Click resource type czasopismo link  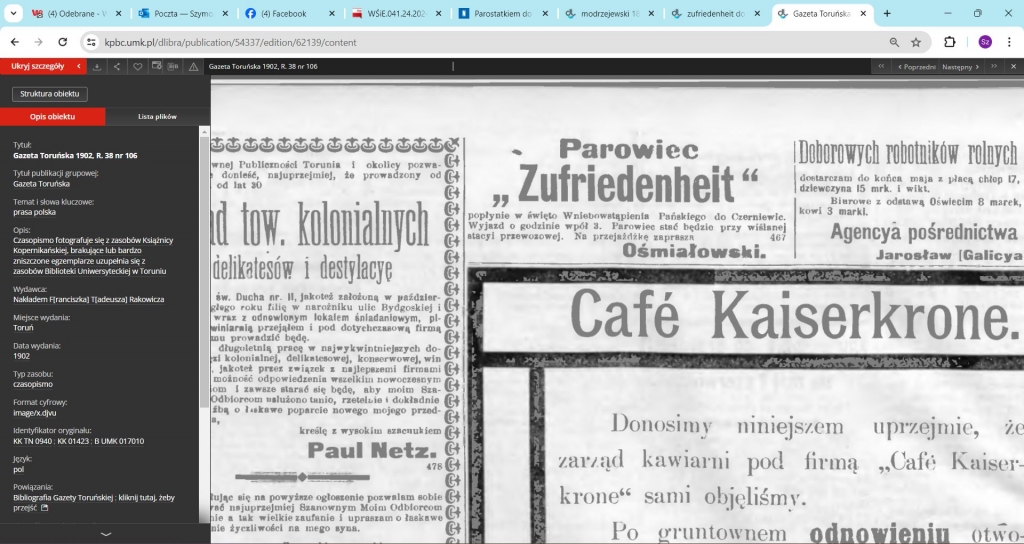[33, 384]
